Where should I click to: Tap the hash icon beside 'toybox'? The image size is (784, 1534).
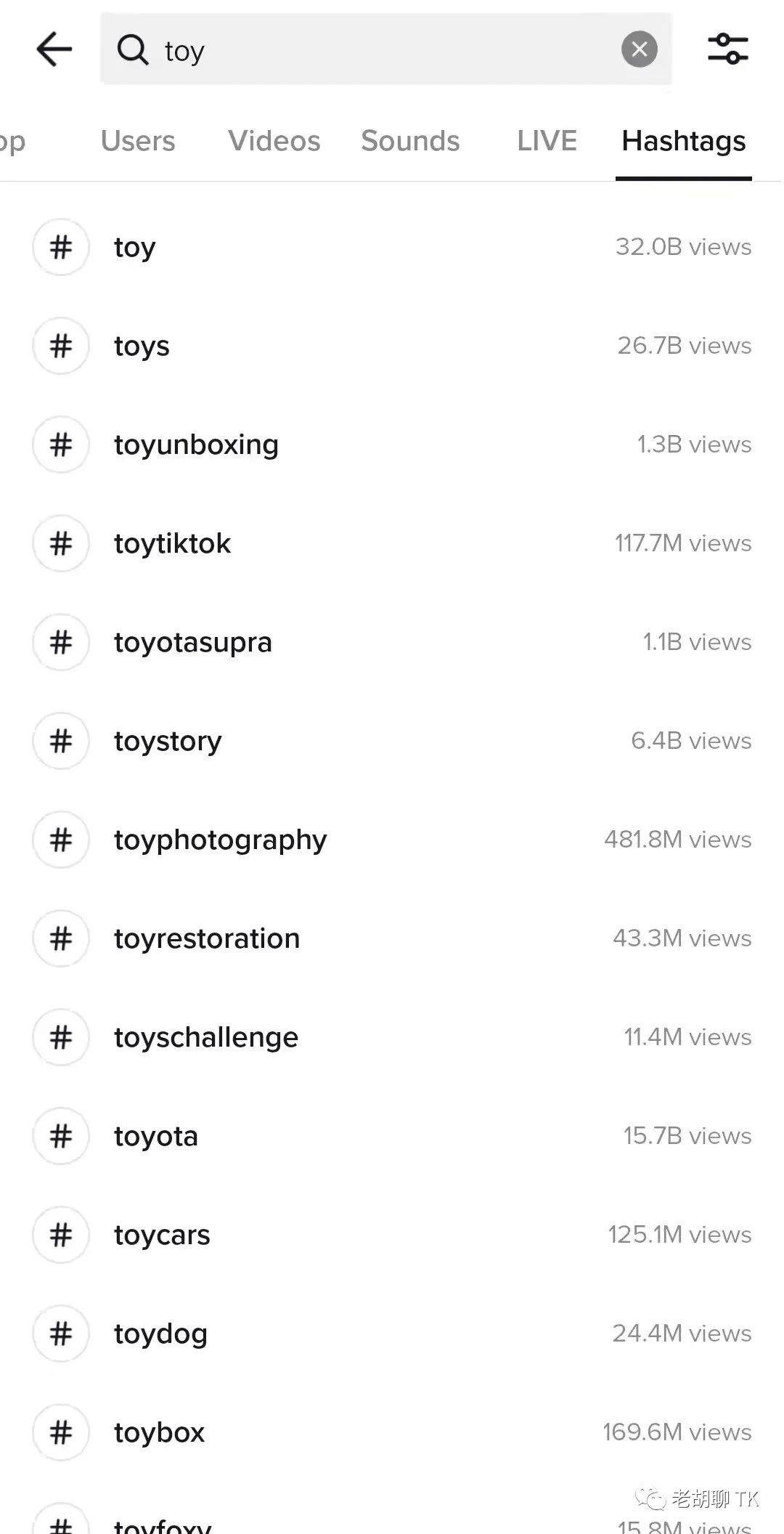coord(61,1432)
